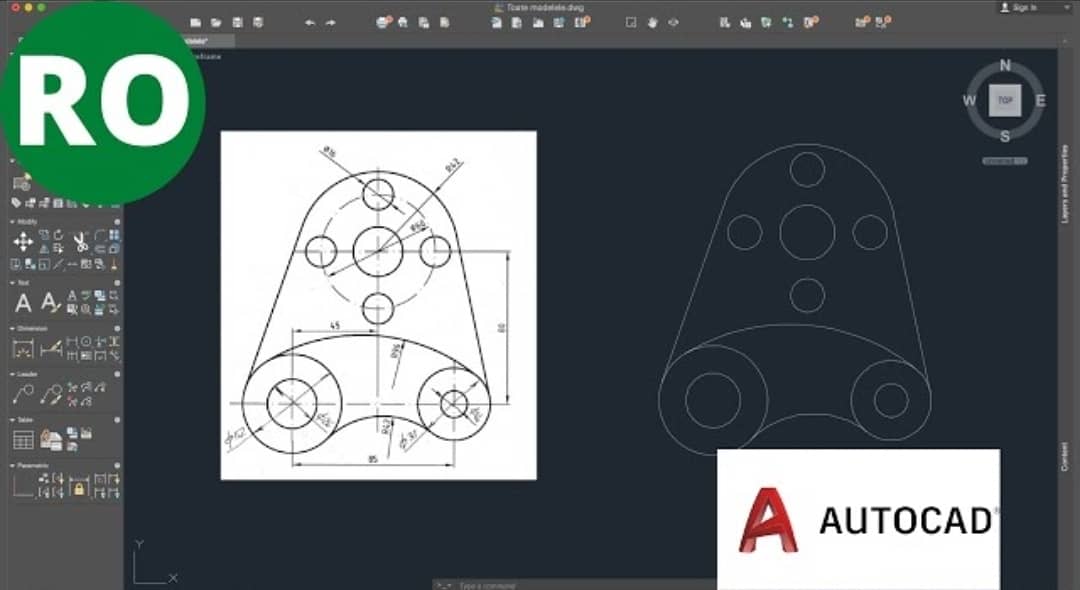Click the Undo arrow in the toolbar

click(x=310, y=22)
